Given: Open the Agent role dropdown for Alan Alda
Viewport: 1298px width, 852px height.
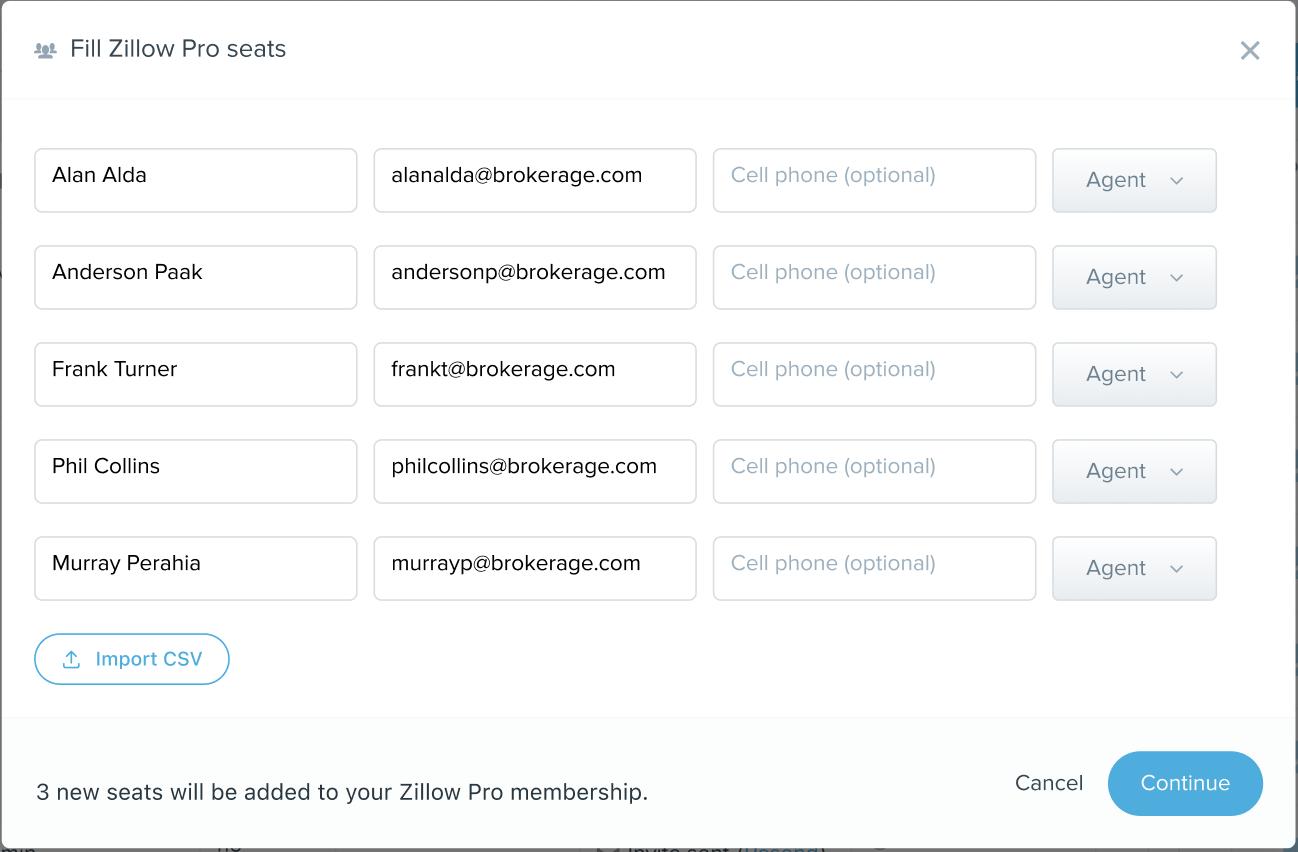Looking at the screenshot, I should 1134,181.
